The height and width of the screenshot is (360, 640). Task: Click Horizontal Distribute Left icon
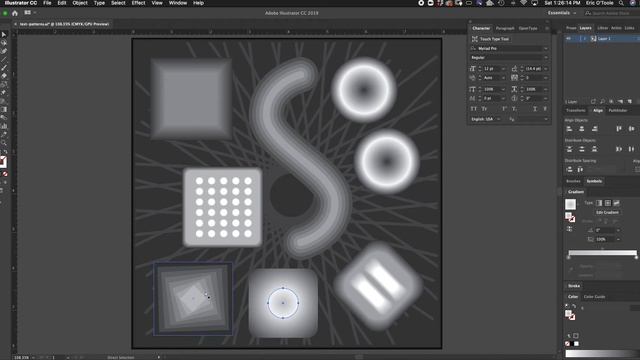619,149
